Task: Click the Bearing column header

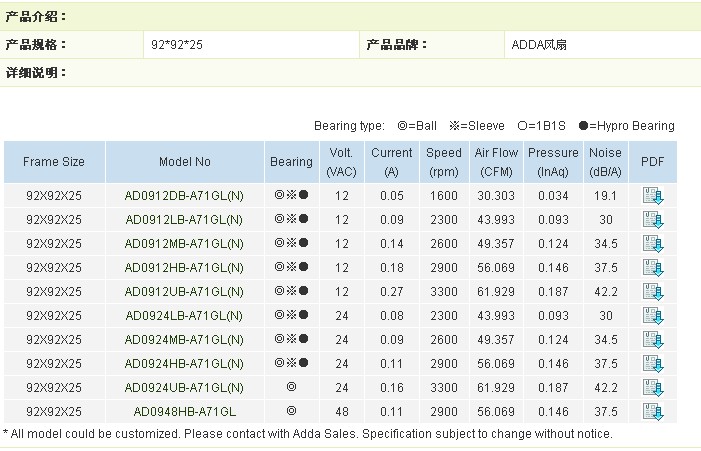Action: 291,162
